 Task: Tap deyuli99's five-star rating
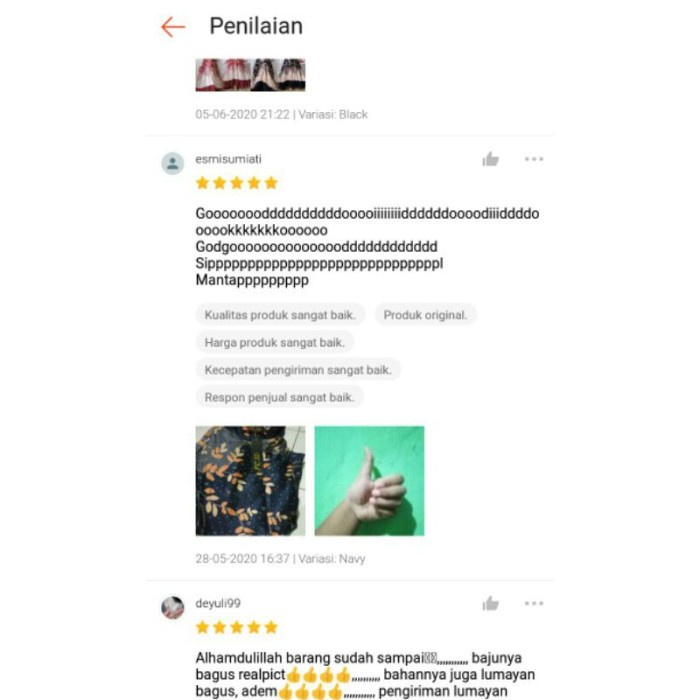pyautogui.click(x=237, y=627)
